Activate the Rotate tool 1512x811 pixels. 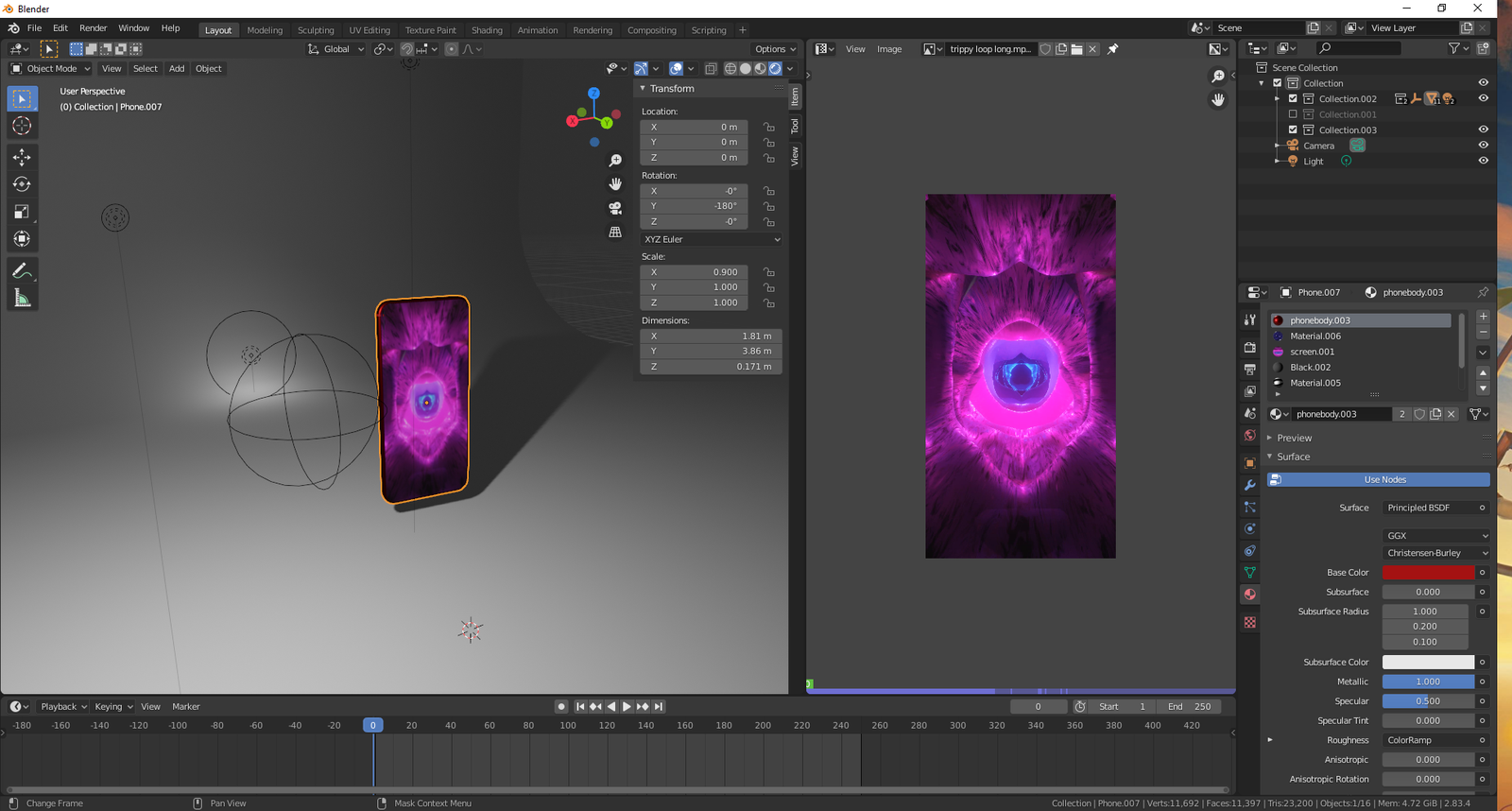(22, 184)
